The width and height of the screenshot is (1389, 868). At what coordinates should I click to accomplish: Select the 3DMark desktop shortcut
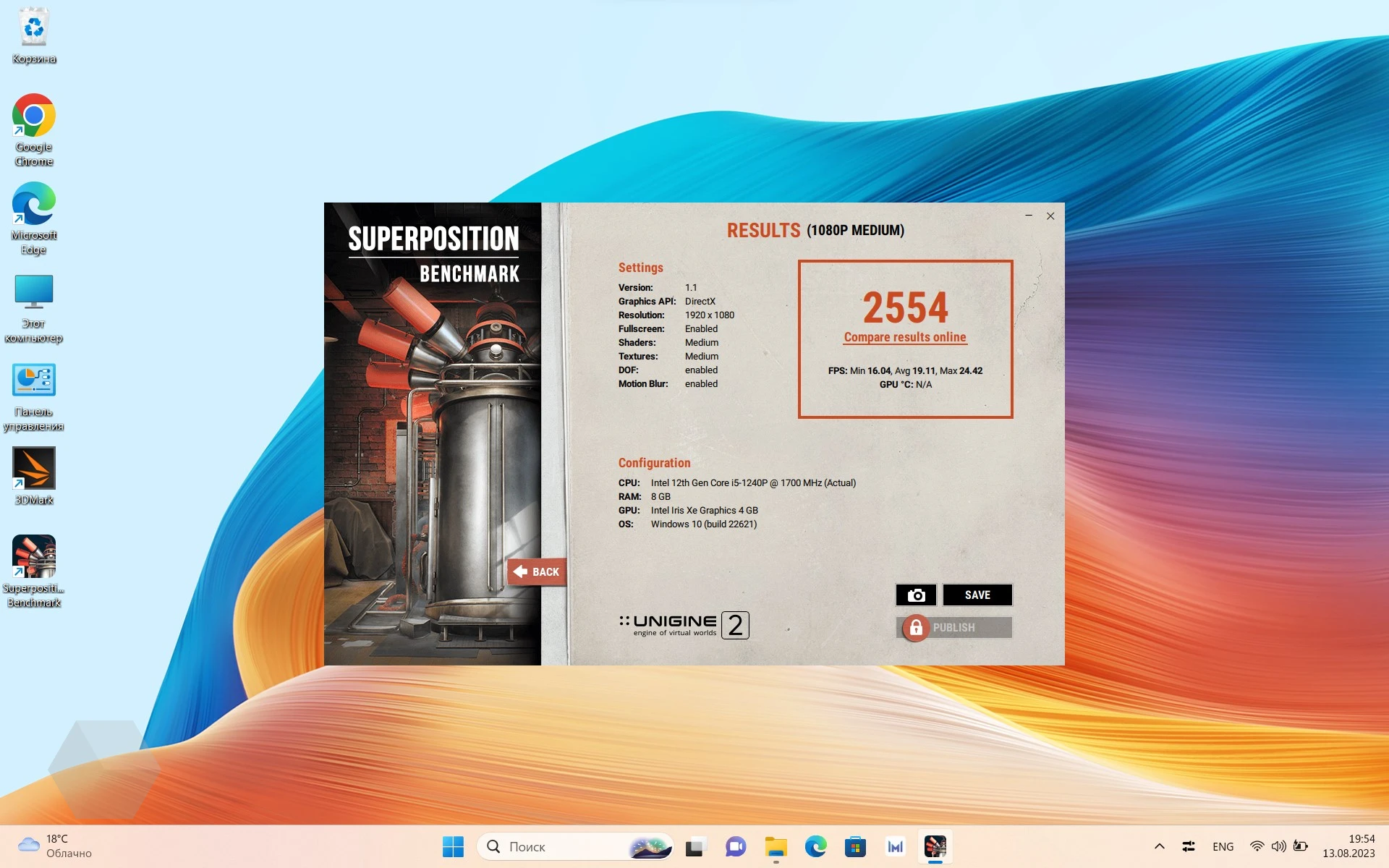34,475
